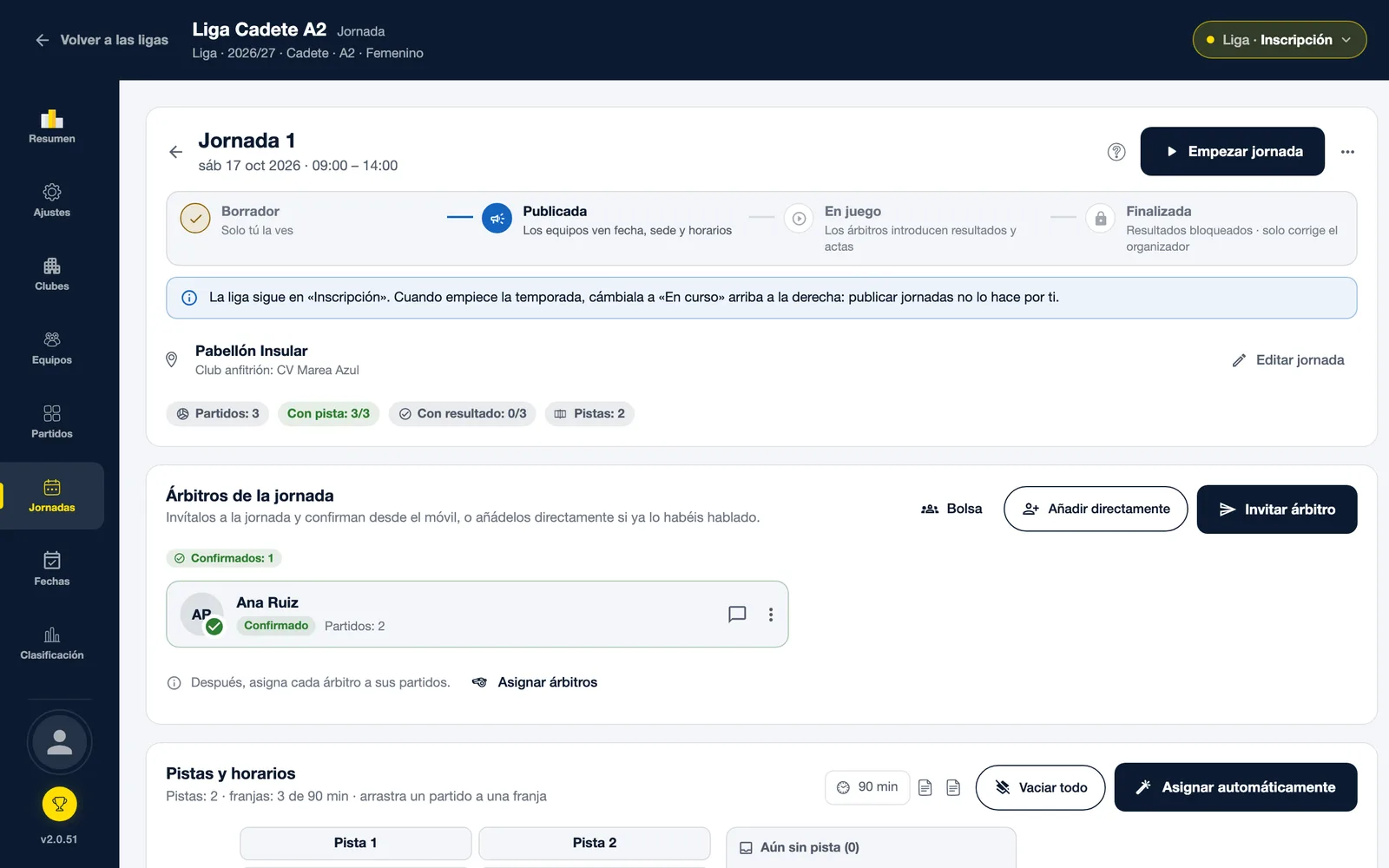Click the Con resultado: 0/3 chip
The height and width of the screenshot is (868, 1389).
pyautogui.click(x=463, y=414)
